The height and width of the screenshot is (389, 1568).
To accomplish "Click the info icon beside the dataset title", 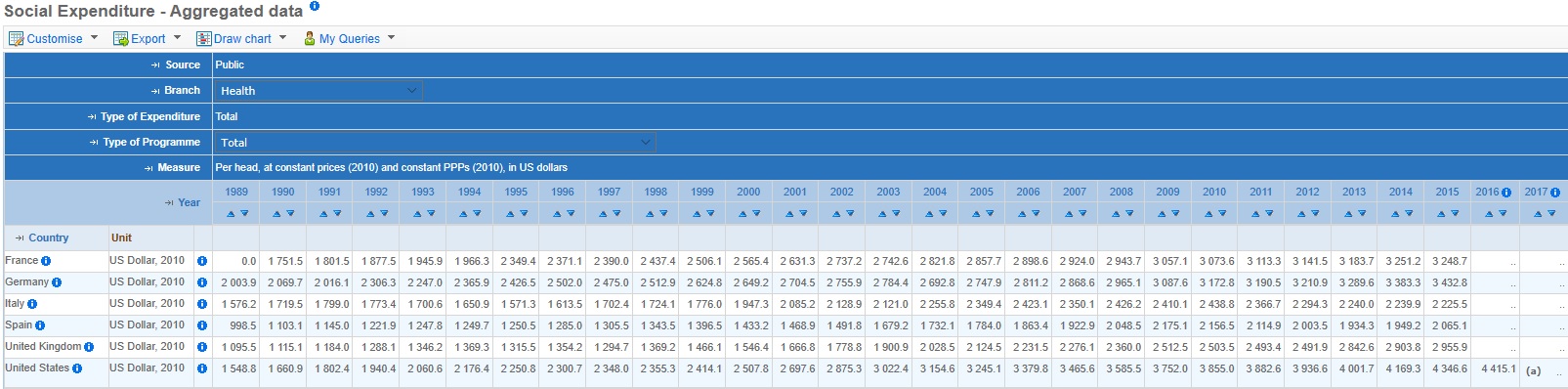I will tap(315, 6).
